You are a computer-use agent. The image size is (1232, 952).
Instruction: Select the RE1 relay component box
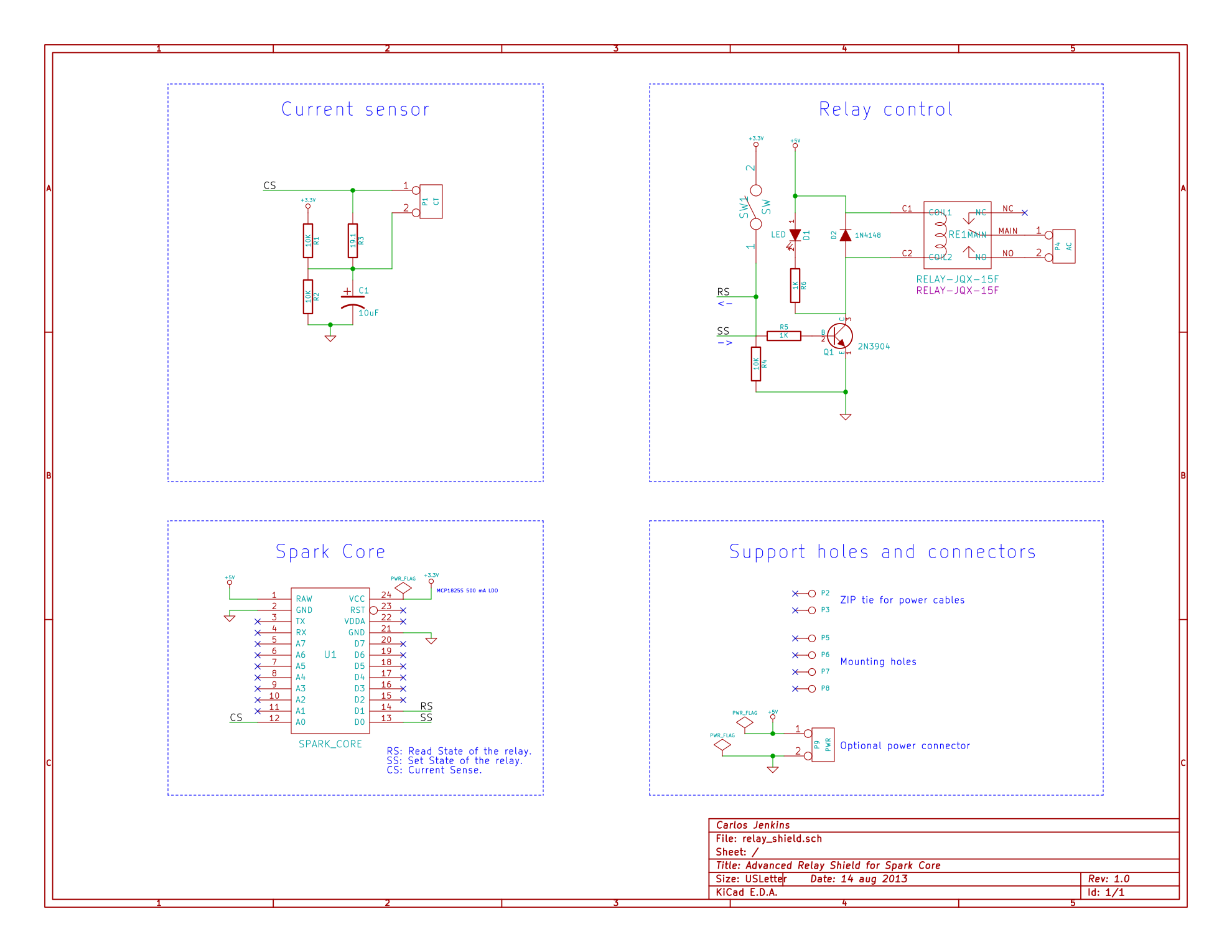coord(957,235)
